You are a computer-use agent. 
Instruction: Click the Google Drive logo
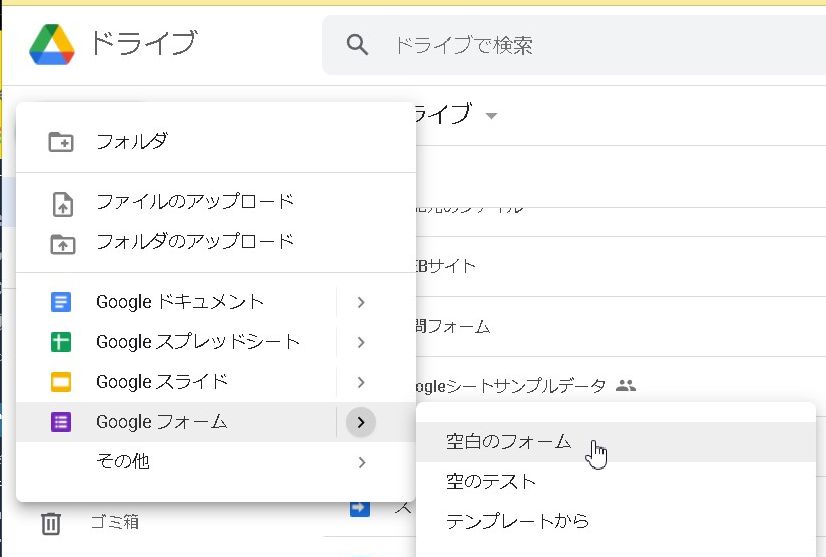pos(52,44)
